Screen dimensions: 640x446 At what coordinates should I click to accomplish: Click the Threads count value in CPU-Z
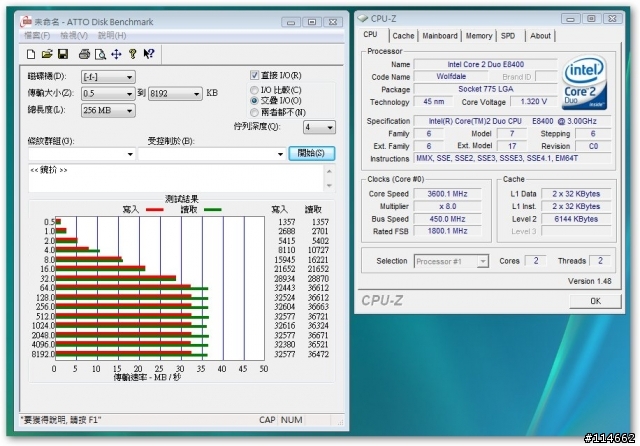[x=600, y=261]
